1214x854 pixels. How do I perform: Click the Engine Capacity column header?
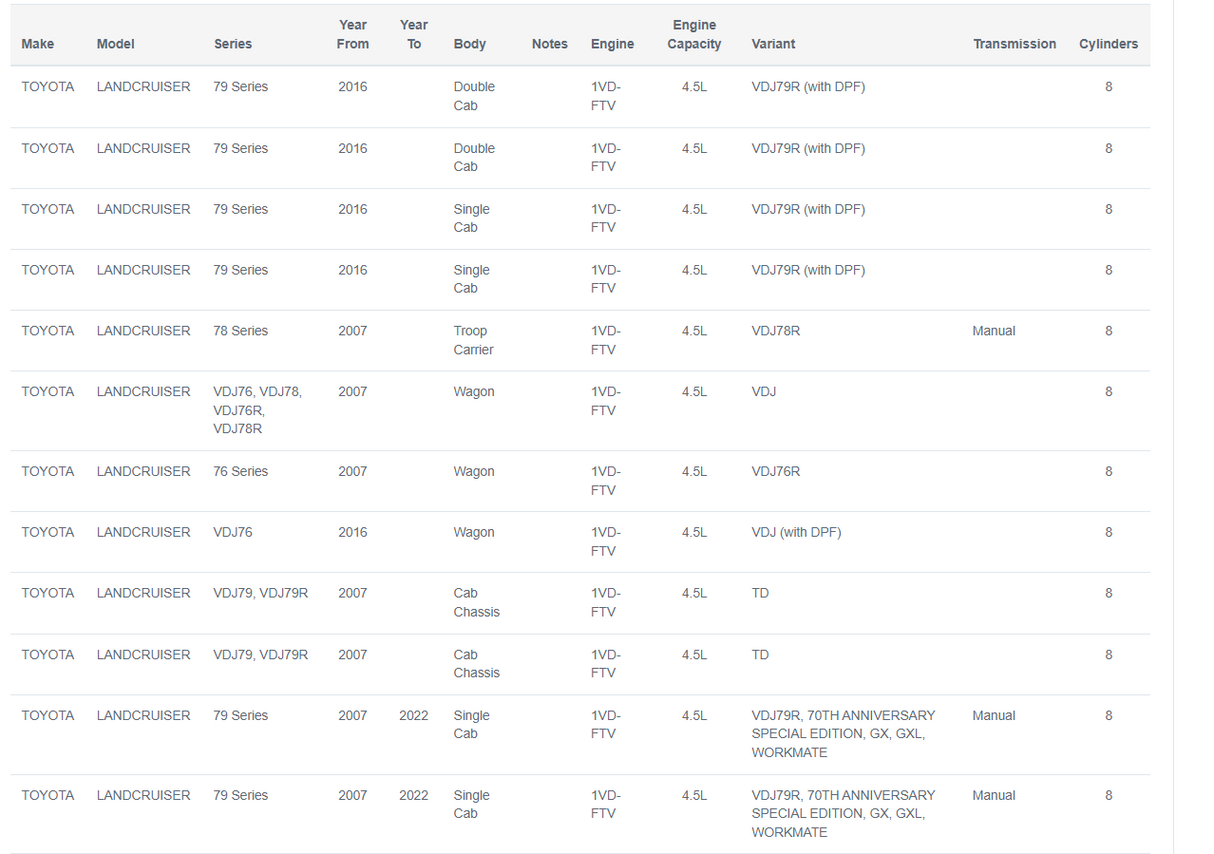click(694, 35)
